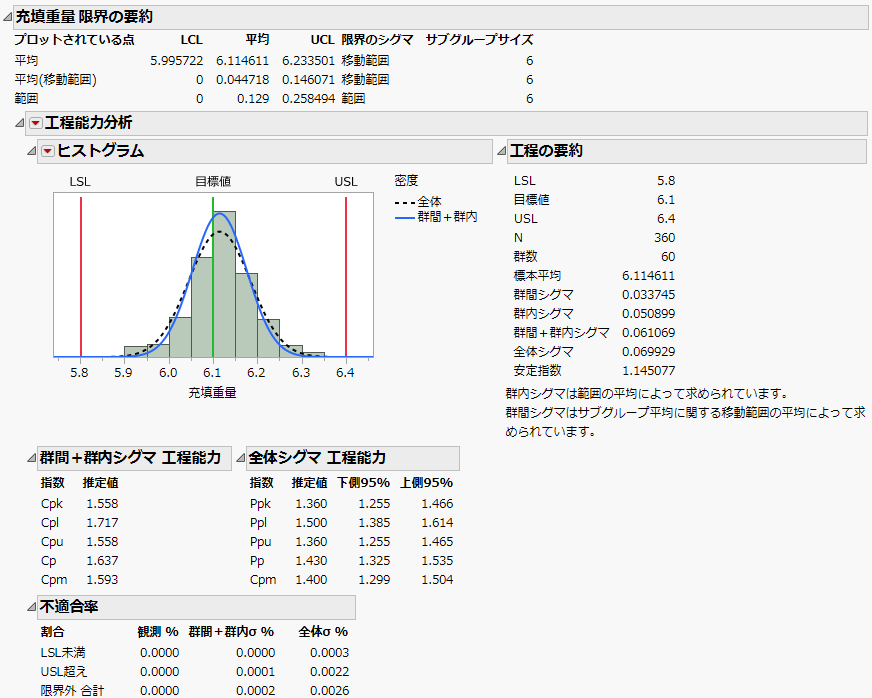The height and width of the screenshot is (698, 872).
Task: Select the green 目標値 target line
Action: (213, 276)
